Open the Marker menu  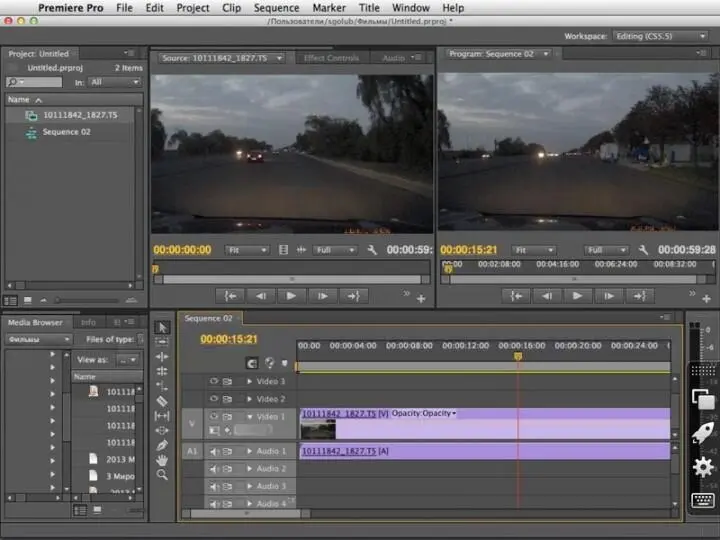click(x=329, y=8)
